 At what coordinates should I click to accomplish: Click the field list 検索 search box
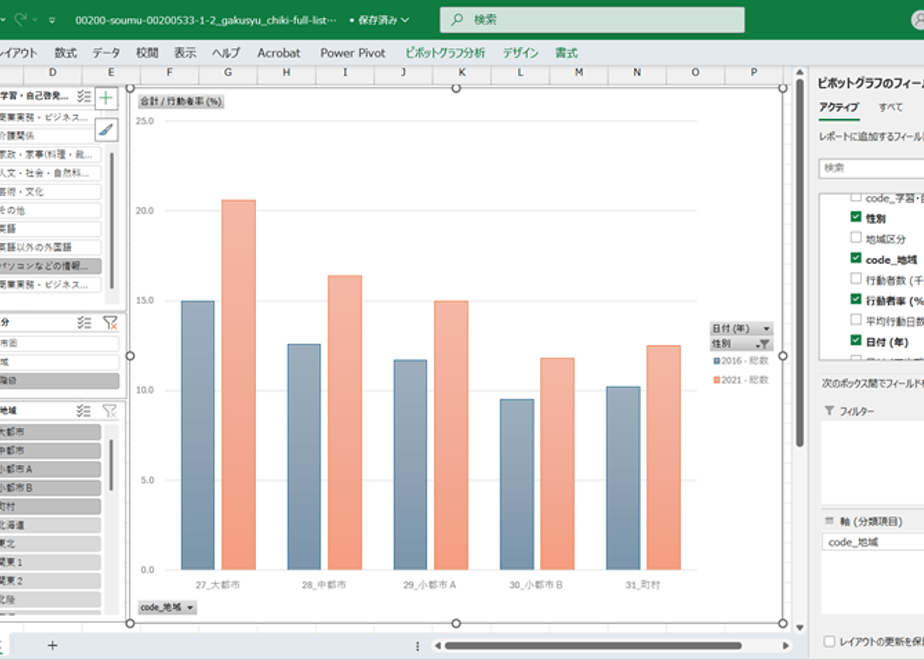[x=871, y=168]
